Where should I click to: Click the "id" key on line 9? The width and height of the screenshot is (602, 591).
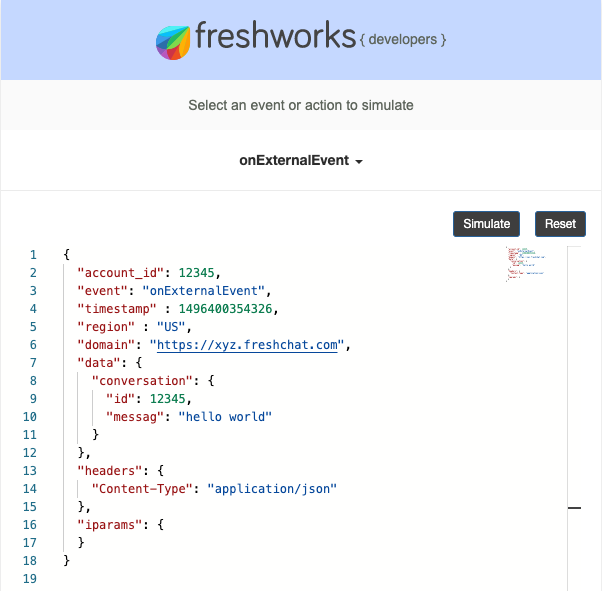[x=121, y=399]
